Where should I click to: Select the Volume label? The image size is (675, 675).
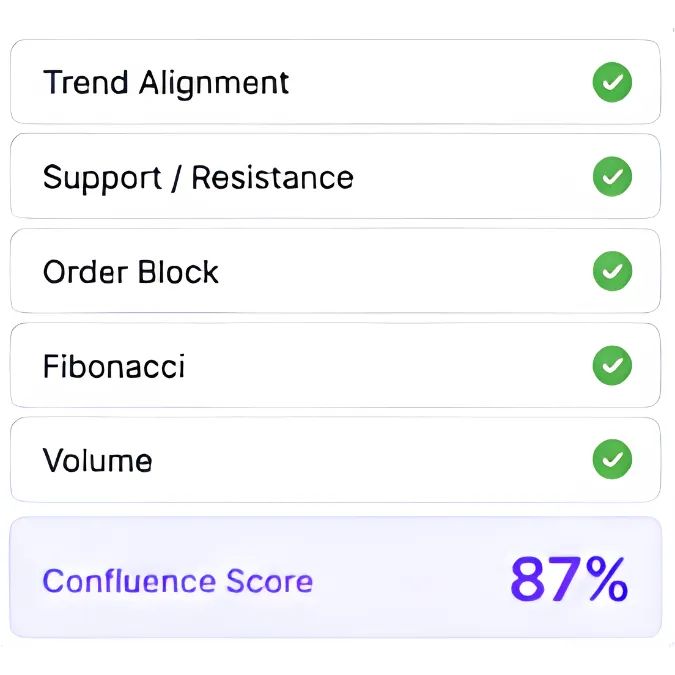pos(97,461)
